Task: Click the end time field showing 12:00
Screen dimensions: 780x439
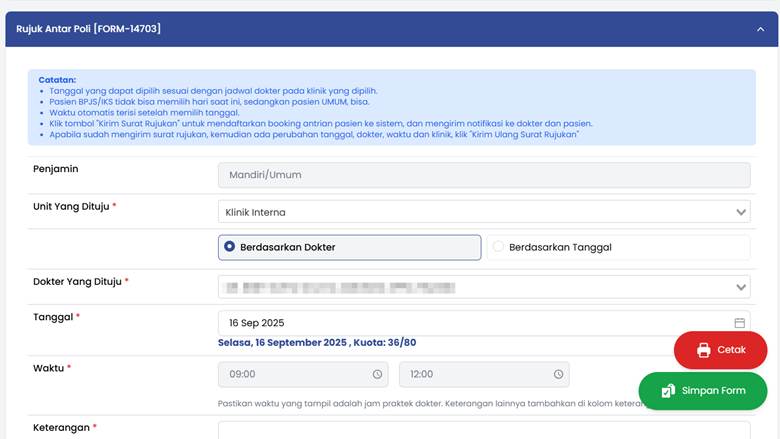Action: (x=475, y=374)
